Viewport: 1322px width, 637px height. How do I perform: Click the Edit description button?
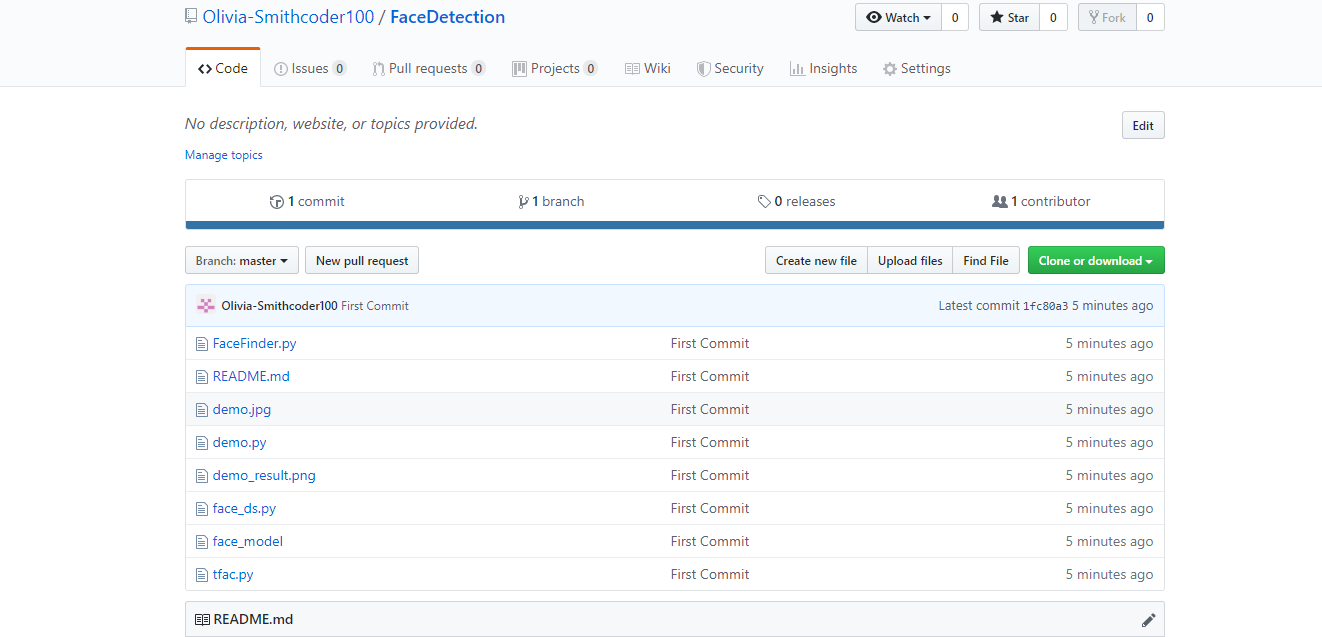(1143, 125)
